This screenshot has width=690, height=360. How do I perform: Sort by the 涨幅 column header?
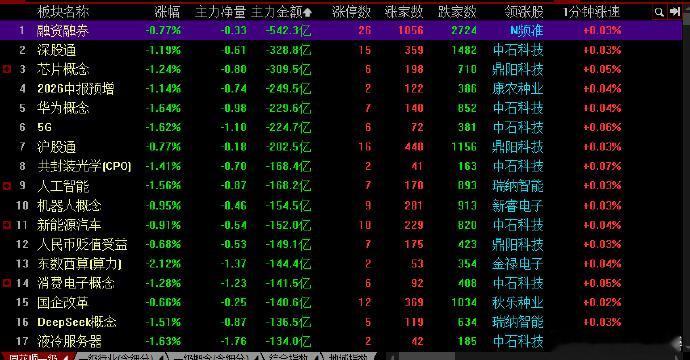(168, 12)
